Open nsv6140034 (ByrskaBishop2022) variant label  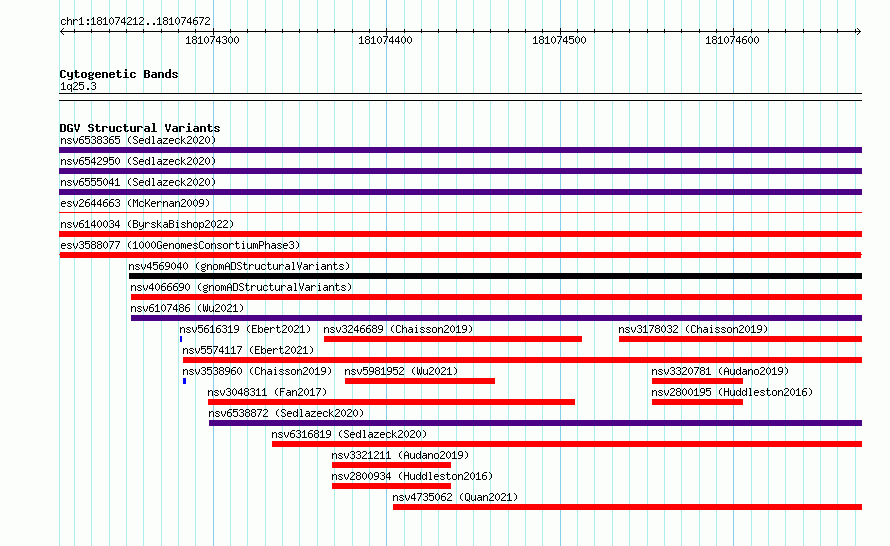pos(147,224)
